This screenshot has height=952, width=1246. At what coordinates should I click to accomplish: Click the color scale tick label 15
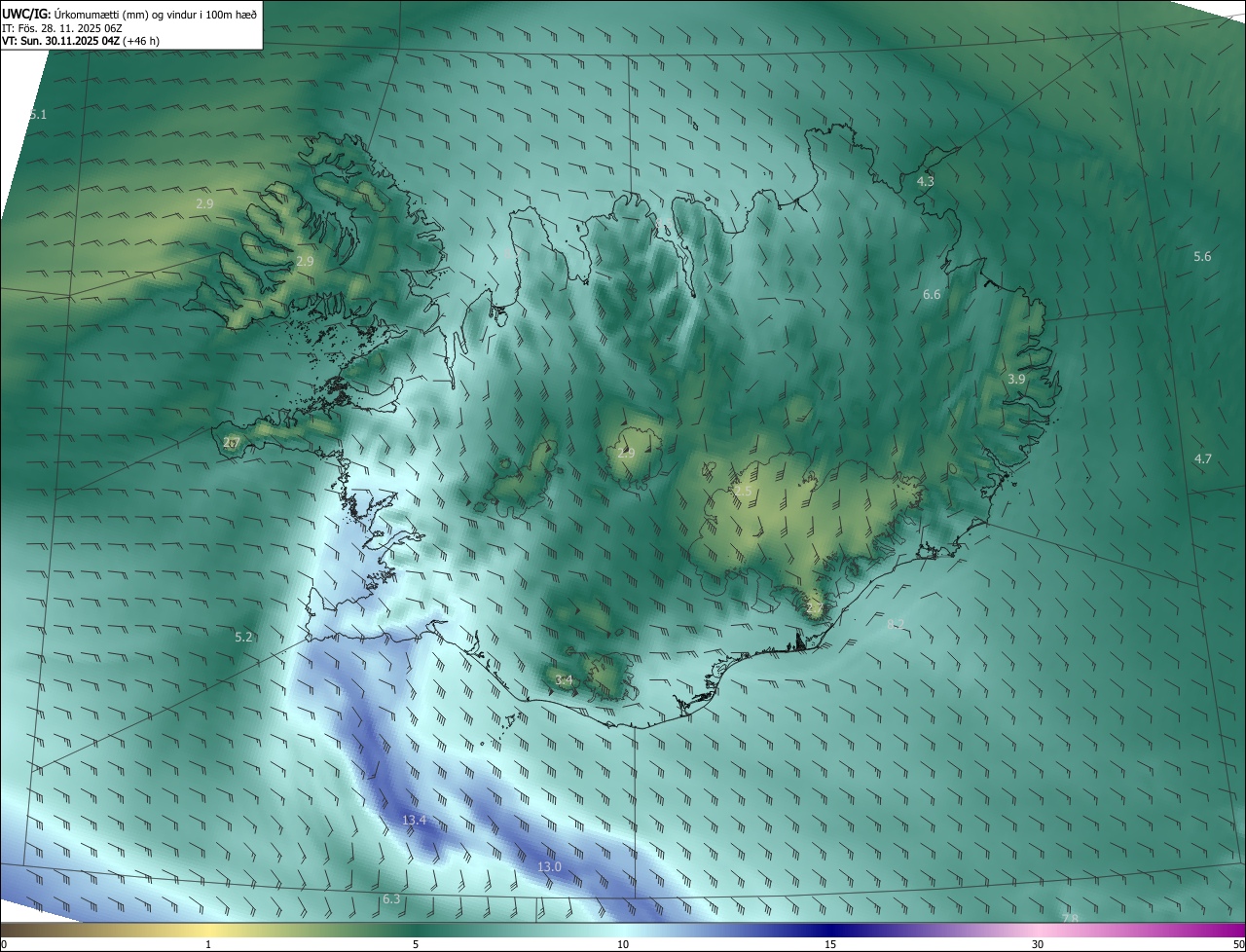pyautogui.click(x=830, y=944)
